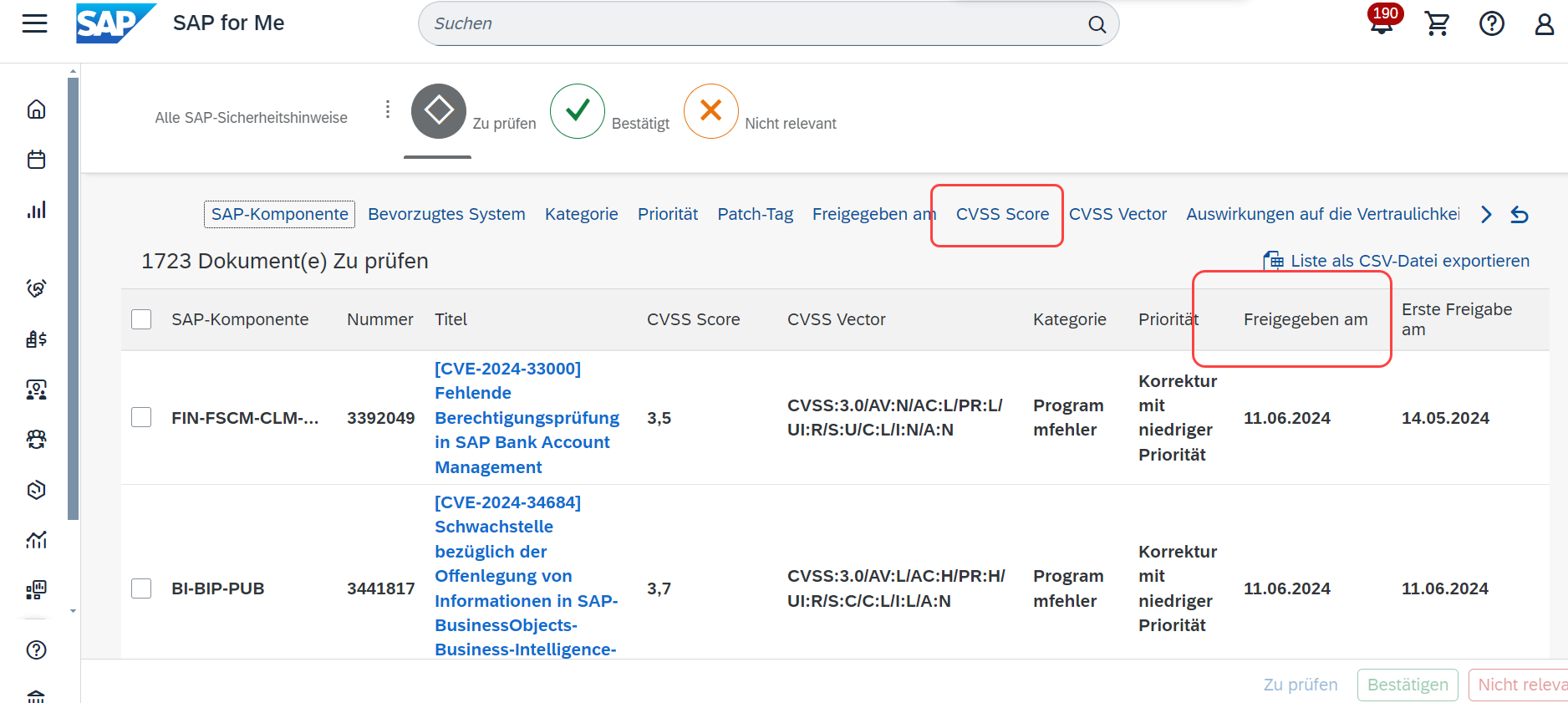Sort by Nummer column header

[380, 319]
